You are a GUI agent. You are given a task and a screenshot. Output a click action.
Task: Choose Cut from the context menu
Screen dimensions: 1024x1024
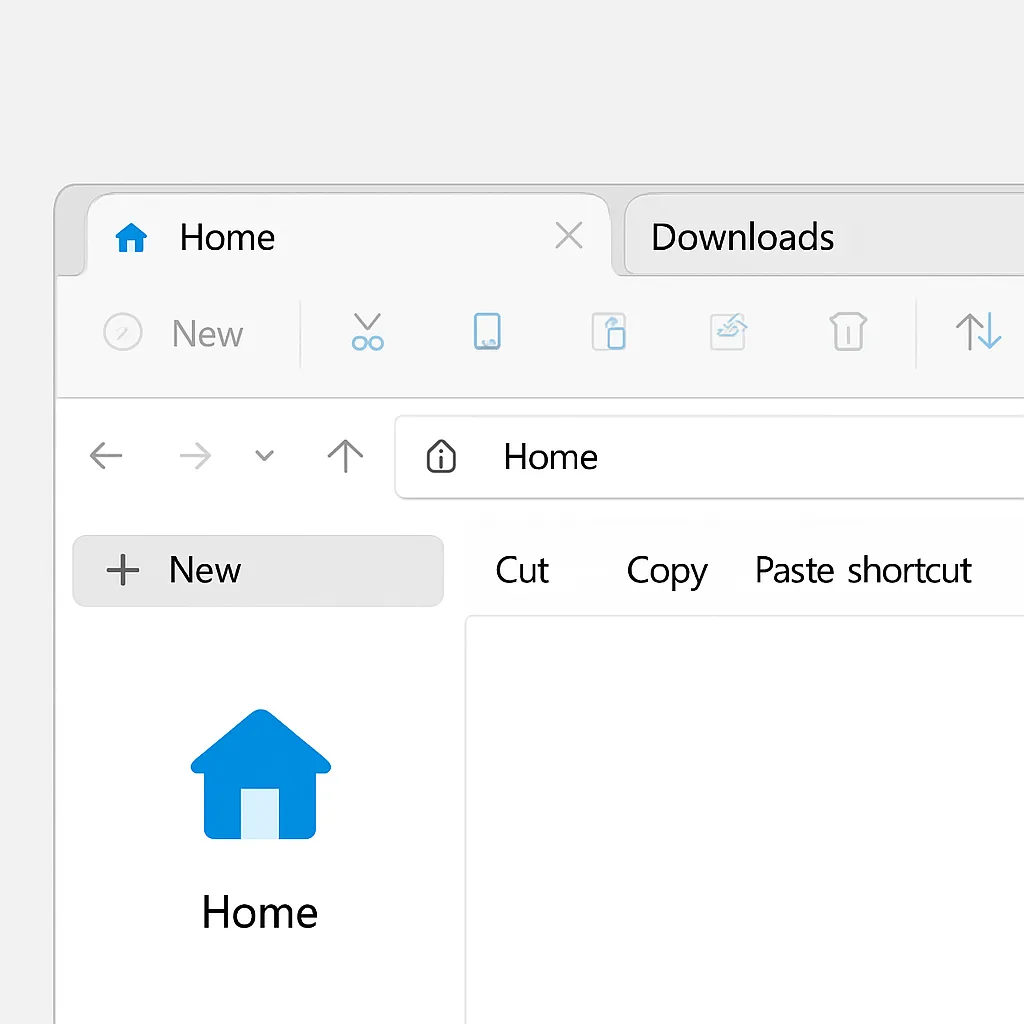521,570
